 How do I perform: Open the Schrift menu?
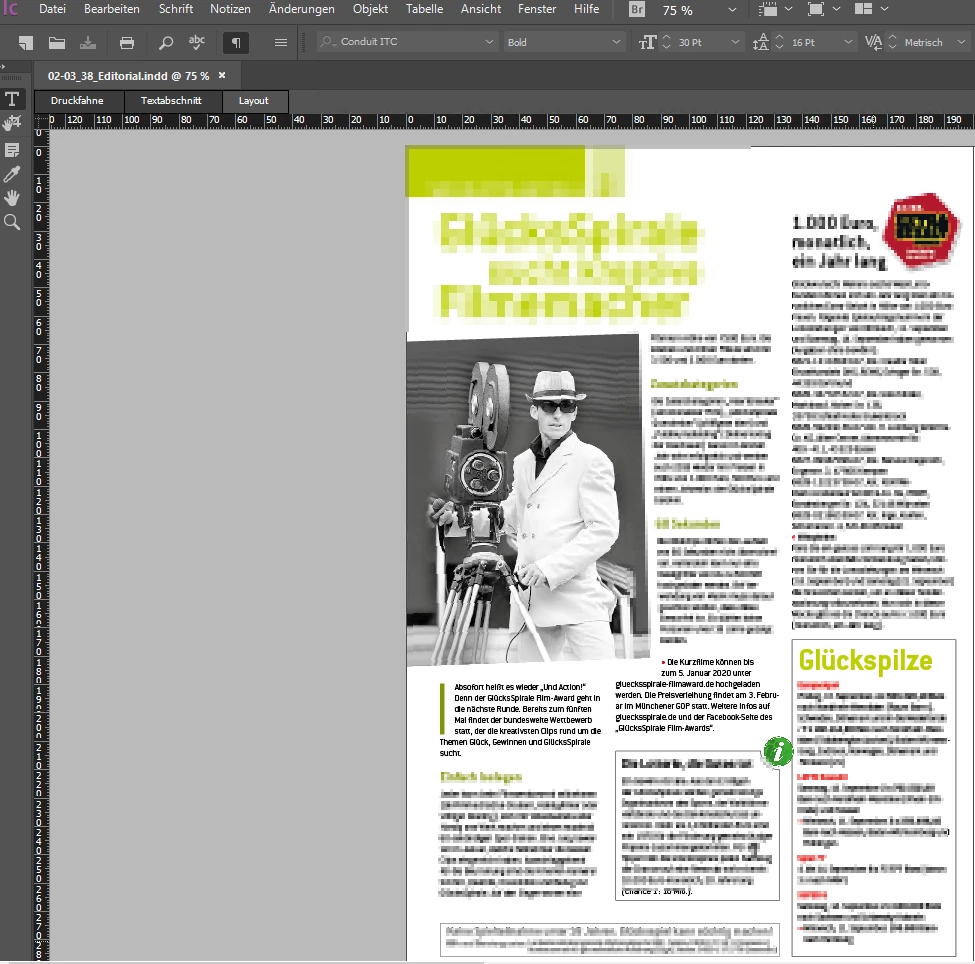click(x=176, y=9)
